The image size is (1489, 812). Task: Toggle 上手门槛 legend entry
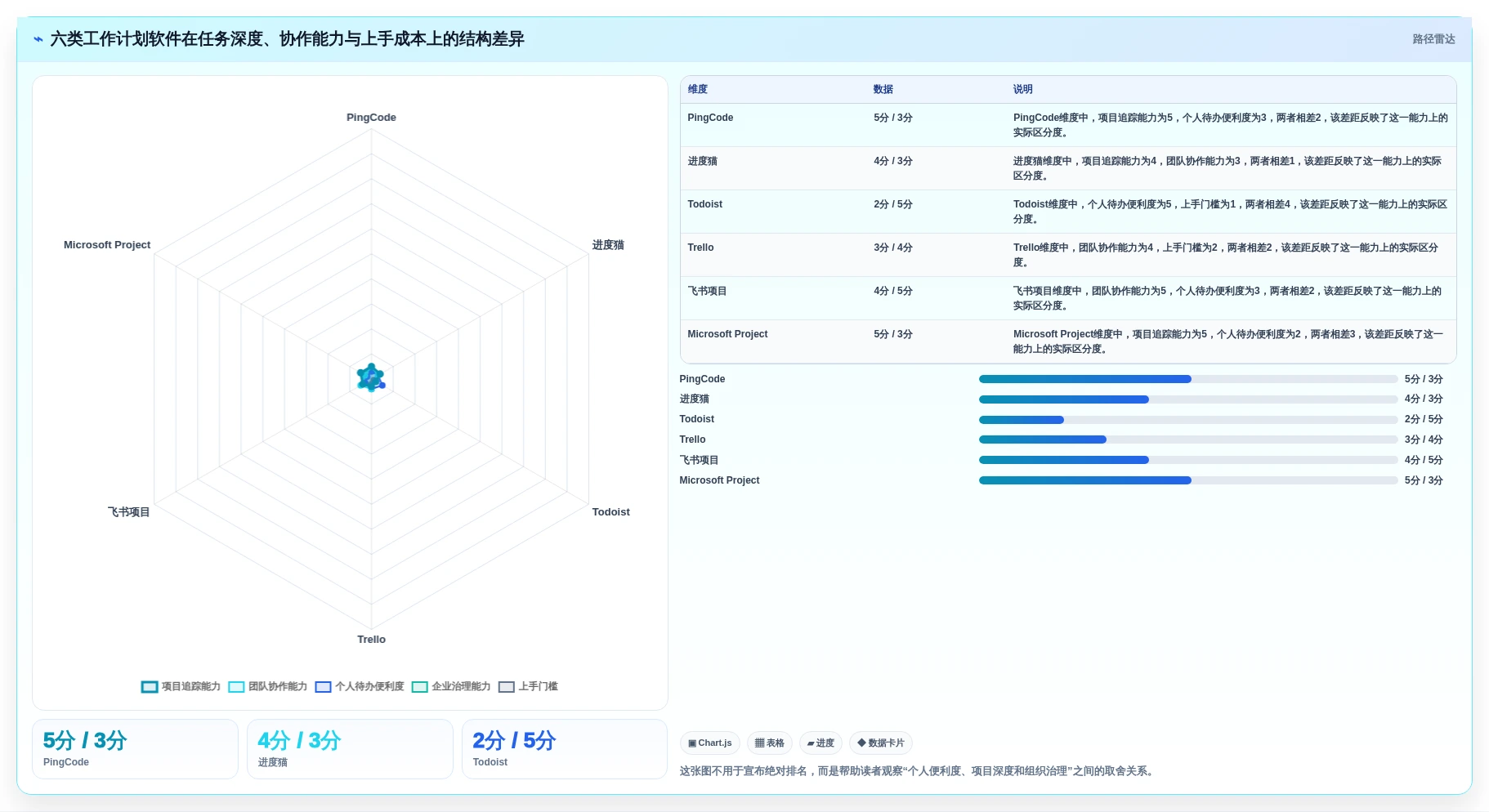528,687
